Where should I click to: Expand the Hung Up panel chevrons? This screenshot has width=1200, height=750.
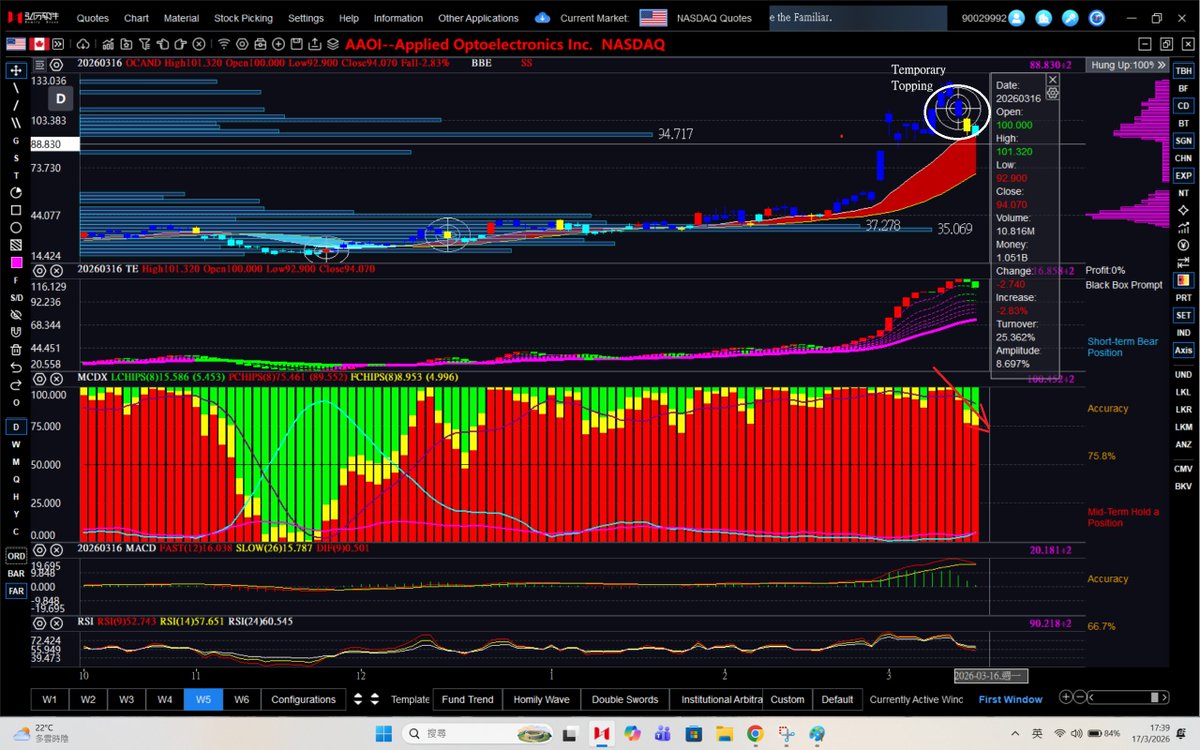pyautogui.click(x=1162, y=65)
